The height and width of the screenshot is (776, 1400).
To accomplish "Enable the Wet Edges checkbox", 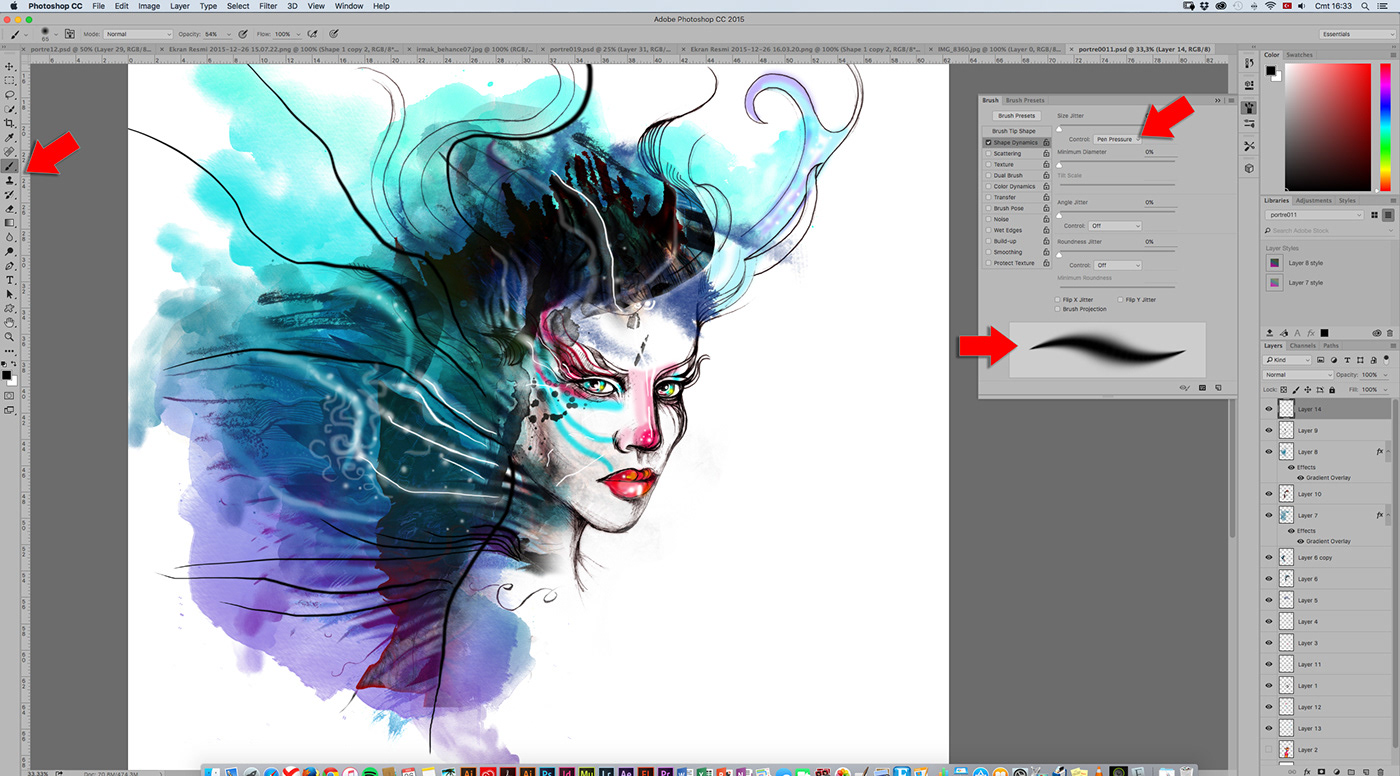I will coord(988,230).
